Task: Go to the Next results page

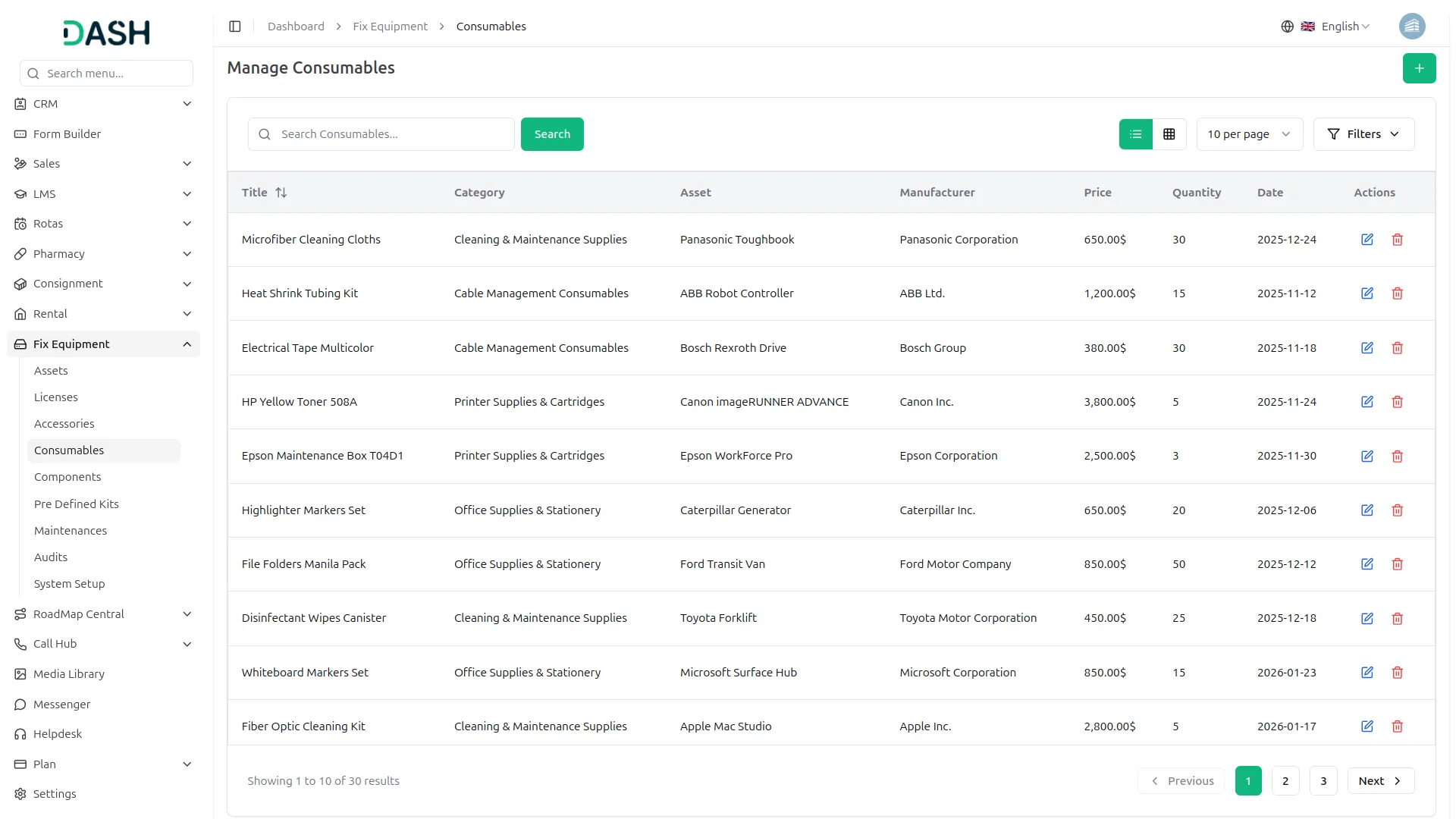Action: click(x=1379, y=781)
